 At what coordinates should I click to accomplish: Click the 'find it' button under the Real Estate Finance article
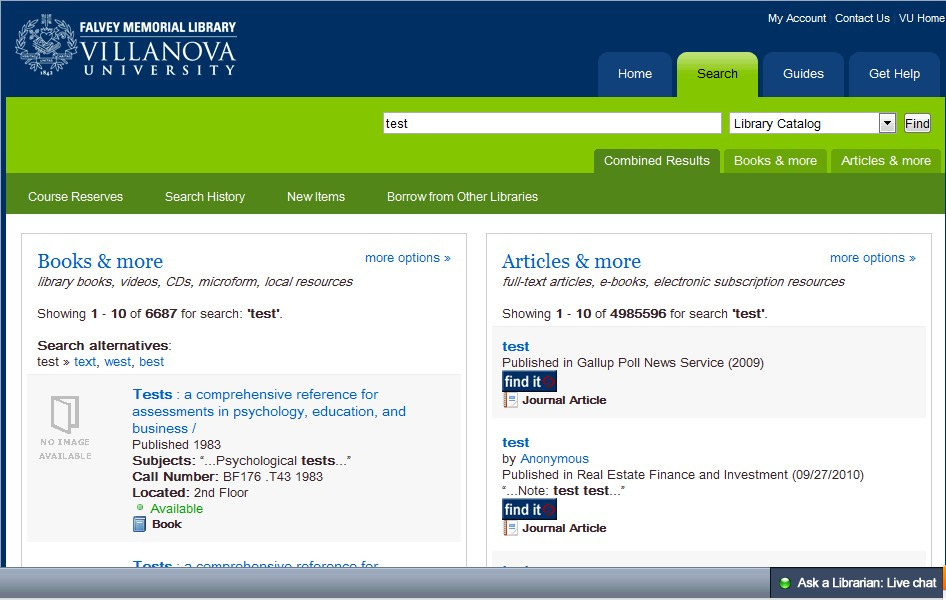point(529,510)
